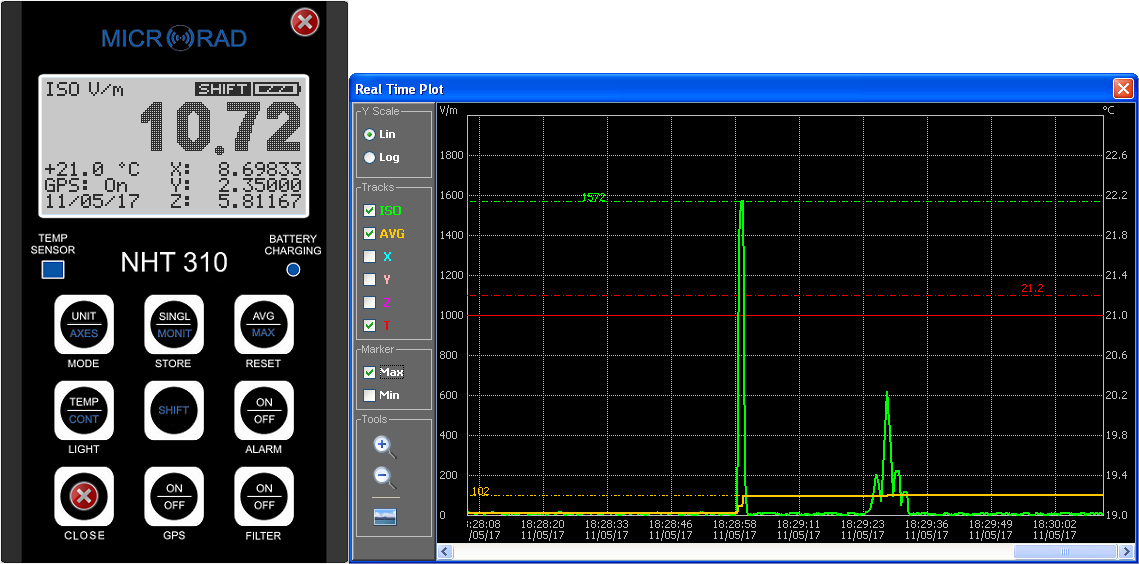The height and width of the screenshot is (564, 1139).
Task: Select the Log Y scale radio button
Action: click(369, 157)
